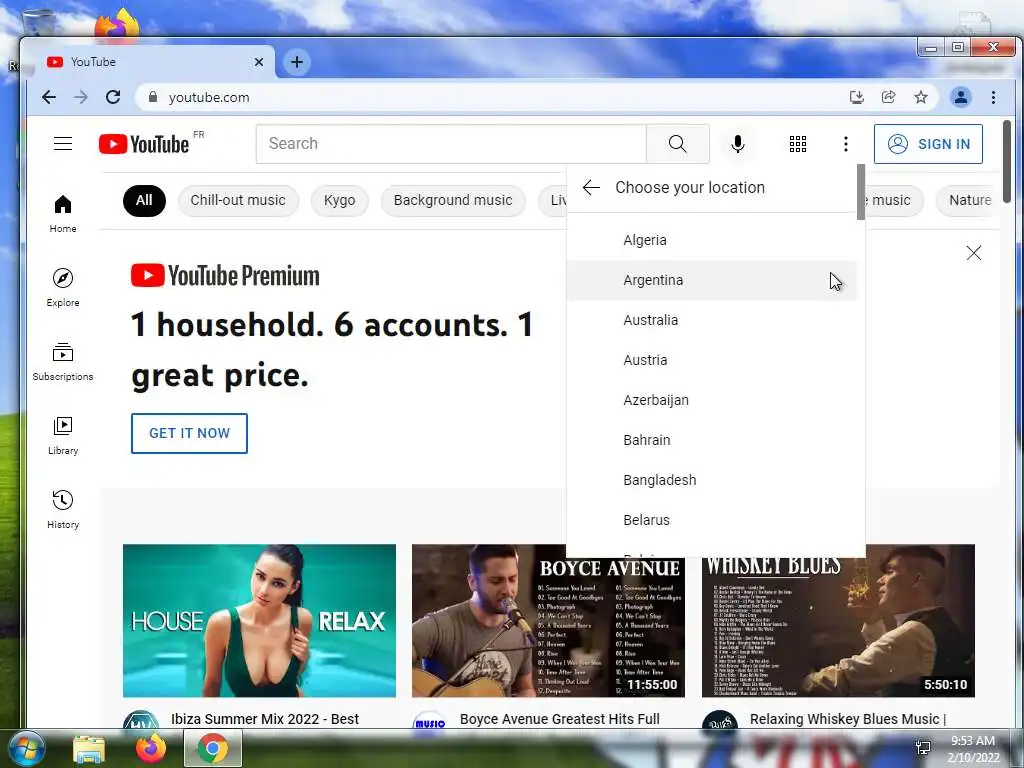Select the Background music chip
The width and height of the screenshot is (1024, 768).
click(x=453, y=200)
